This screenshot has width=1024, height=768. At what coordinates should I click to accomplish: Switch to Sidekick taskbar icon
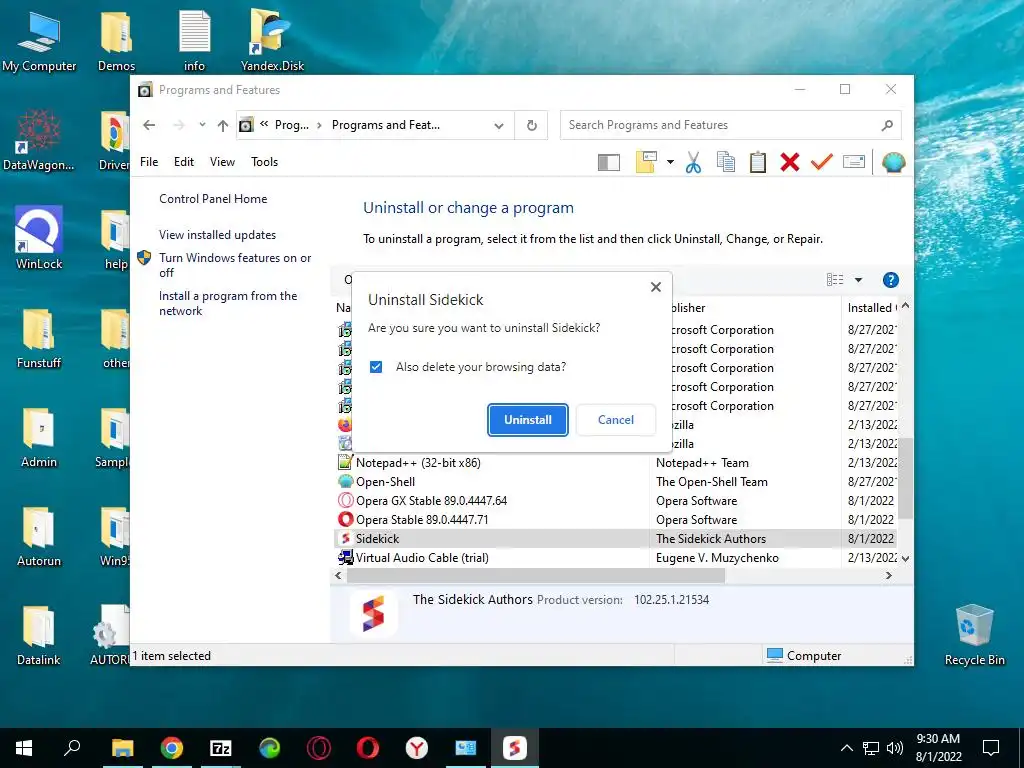click(x=514, y=748)
